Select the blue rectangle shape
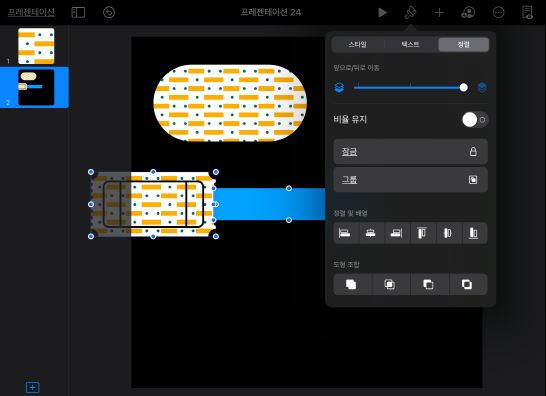546x396 pixels. click(x=270, y=204)
